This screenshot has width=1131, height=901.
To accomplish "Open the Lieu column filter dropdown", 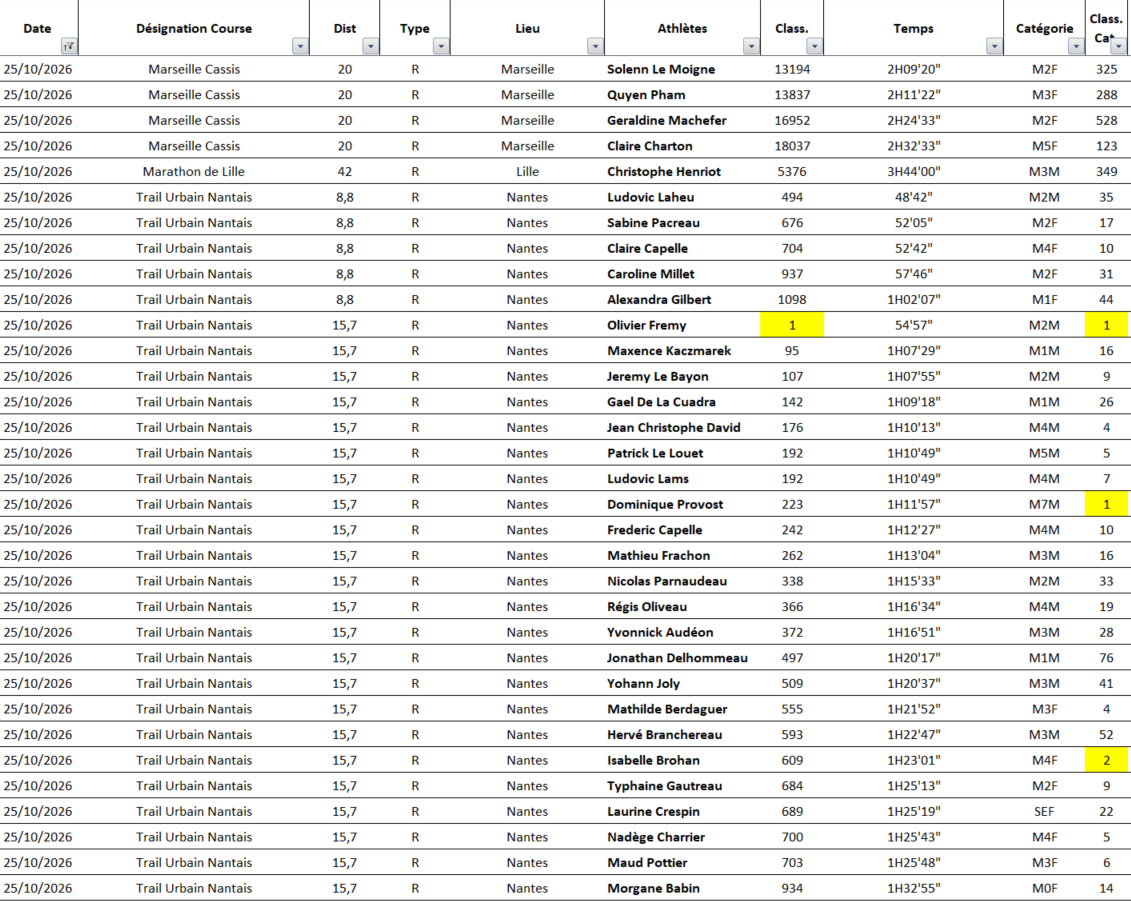I will 595,46.
